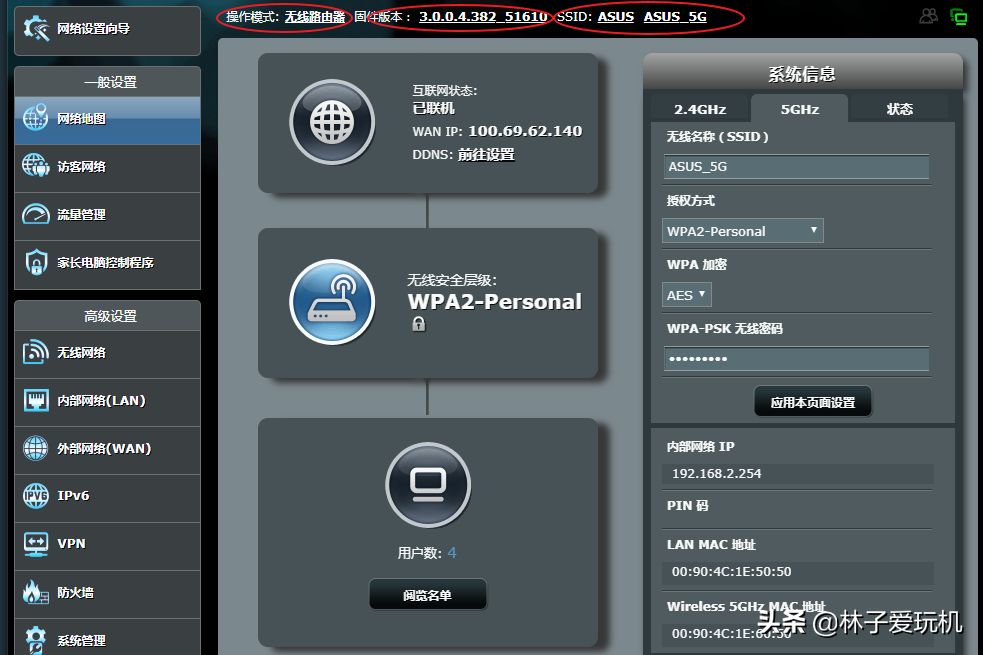
Task: Click the internal network IP 192.168.2.254 field
Action: (x=797, y=474)
